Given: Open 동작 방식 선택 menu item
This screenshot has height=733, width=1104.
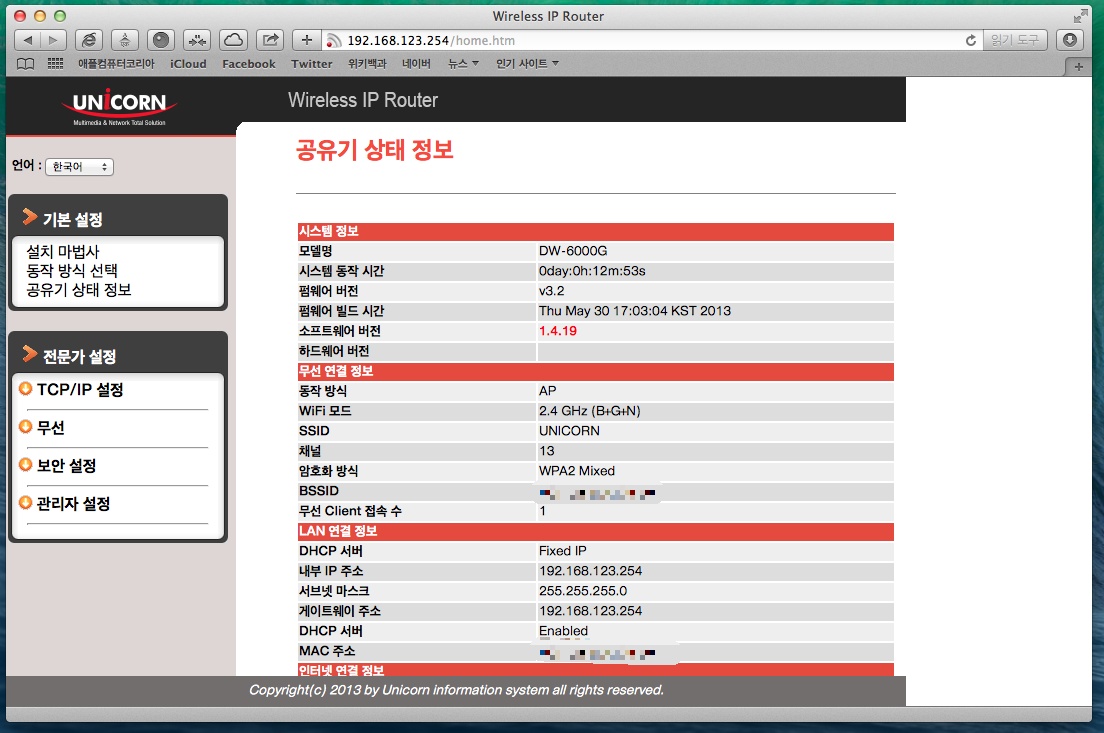Looking at the screenshot, I should click(72, 270).
